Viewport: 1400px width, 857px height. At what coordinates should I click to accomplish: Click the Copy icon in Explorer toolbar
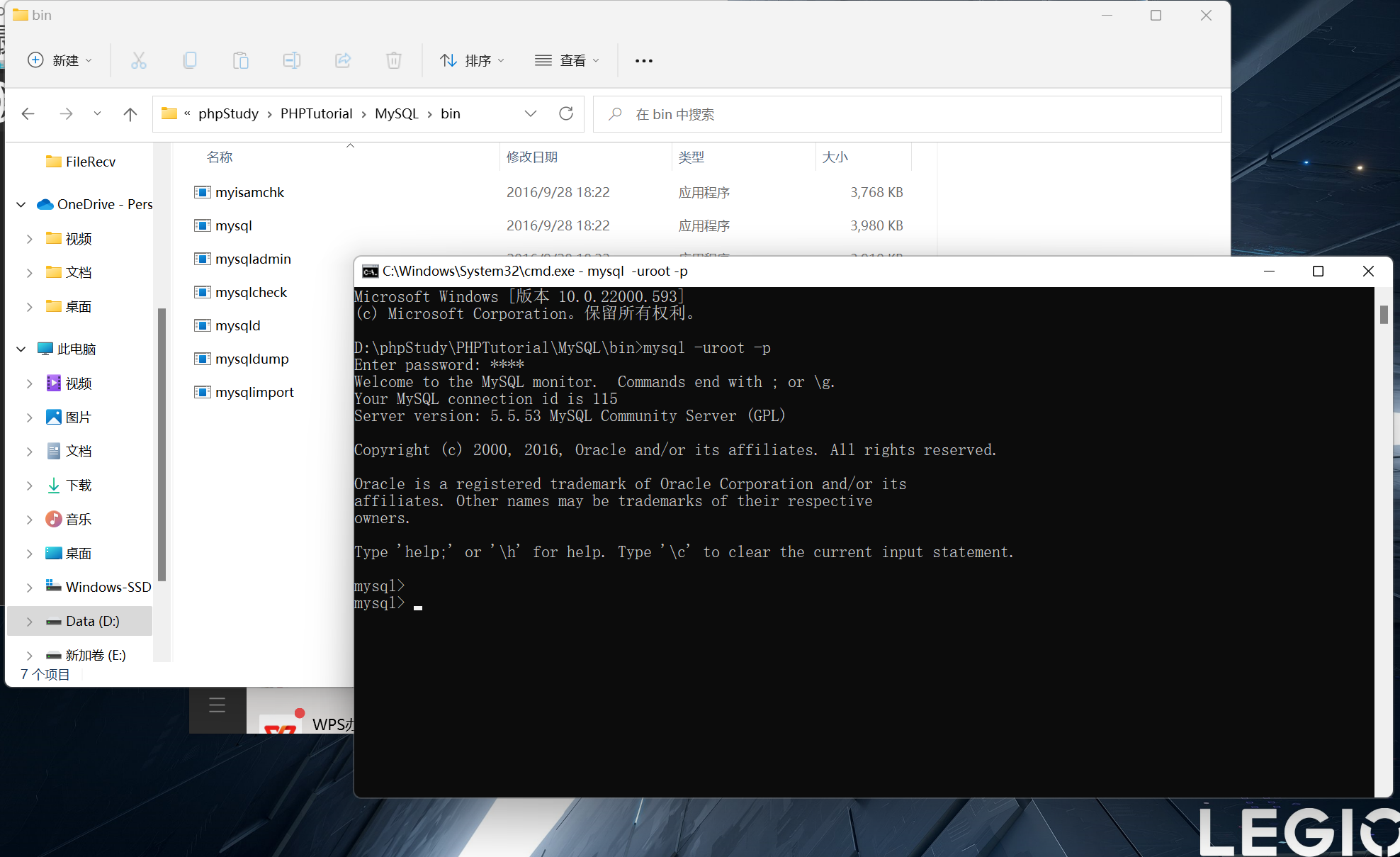click(190, 60)
